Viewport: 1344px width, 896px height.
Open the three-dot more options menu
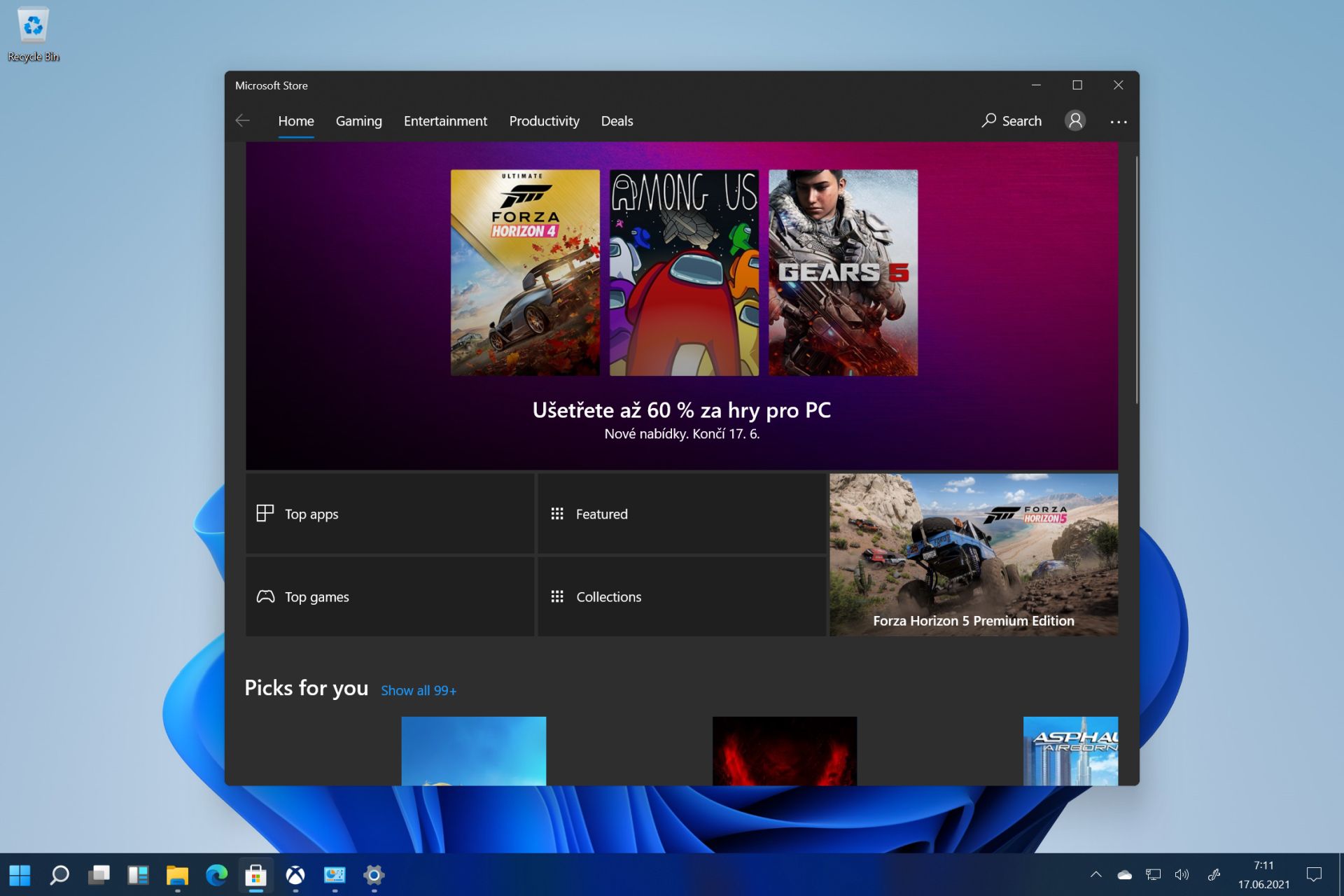tap(1119, 122)
